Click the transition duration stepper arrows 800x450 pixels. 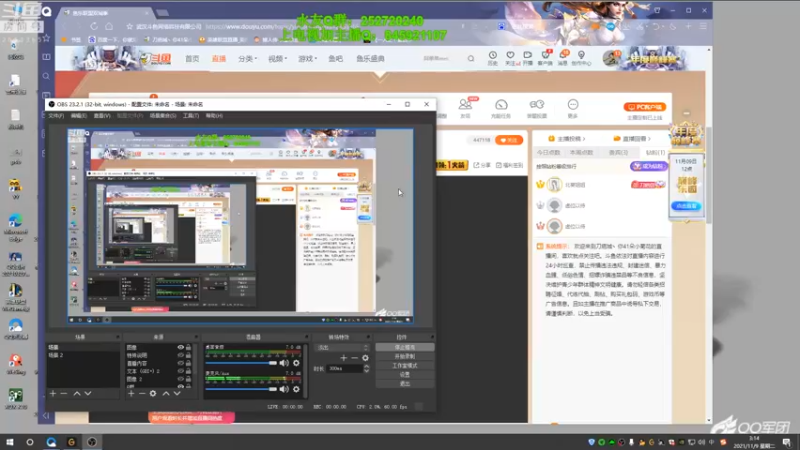click(366, 368)
